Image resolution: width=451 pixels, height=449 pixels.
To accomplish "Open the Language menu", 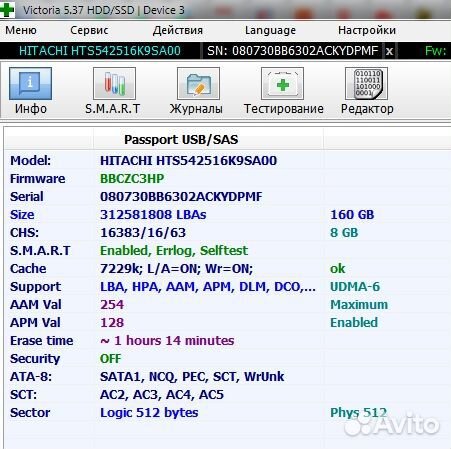I will click(270, 31).
